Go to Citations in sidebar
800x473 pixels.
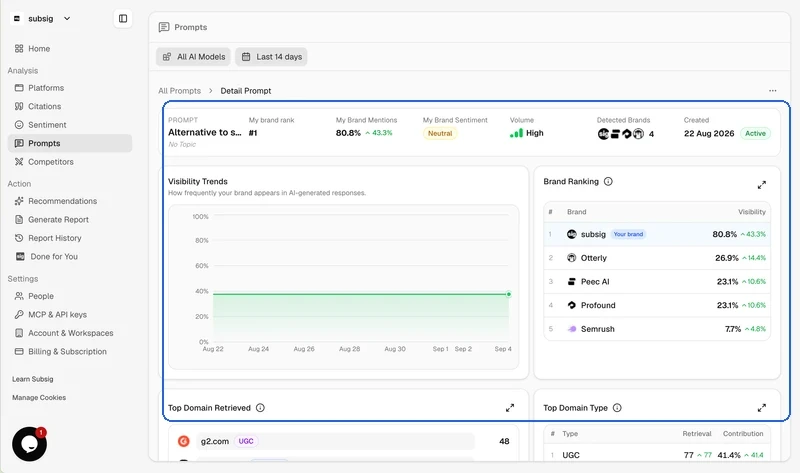tap(44, 106)
